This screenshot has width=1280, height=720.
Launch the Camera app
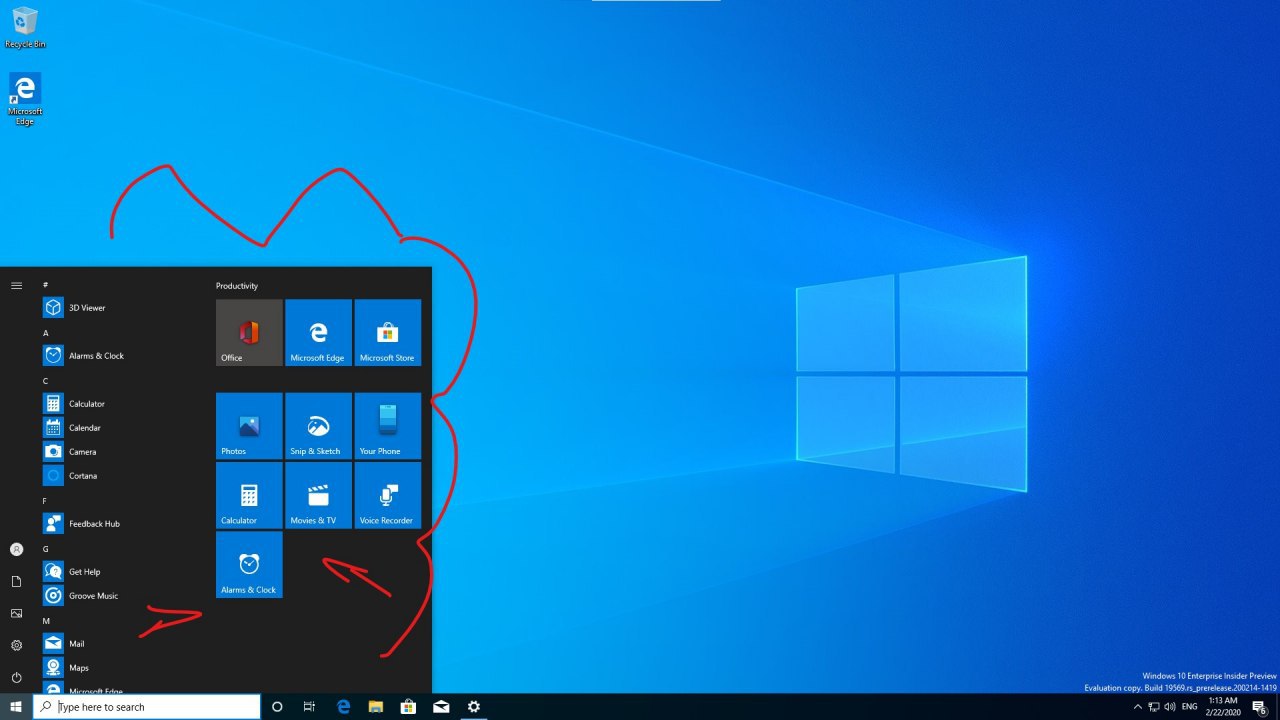coord(120,452)
